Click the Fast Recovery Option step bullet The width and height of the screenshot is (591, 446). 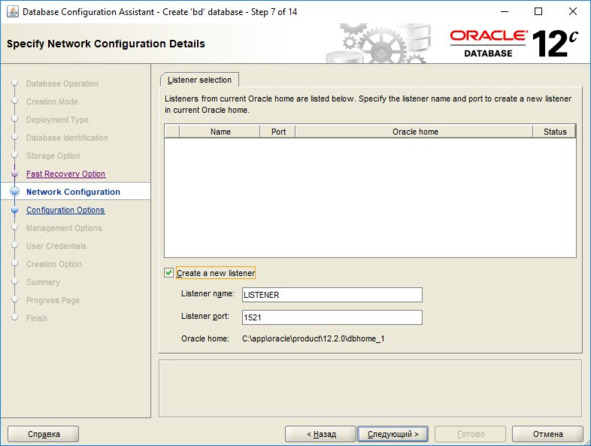(x=15, y=174)
